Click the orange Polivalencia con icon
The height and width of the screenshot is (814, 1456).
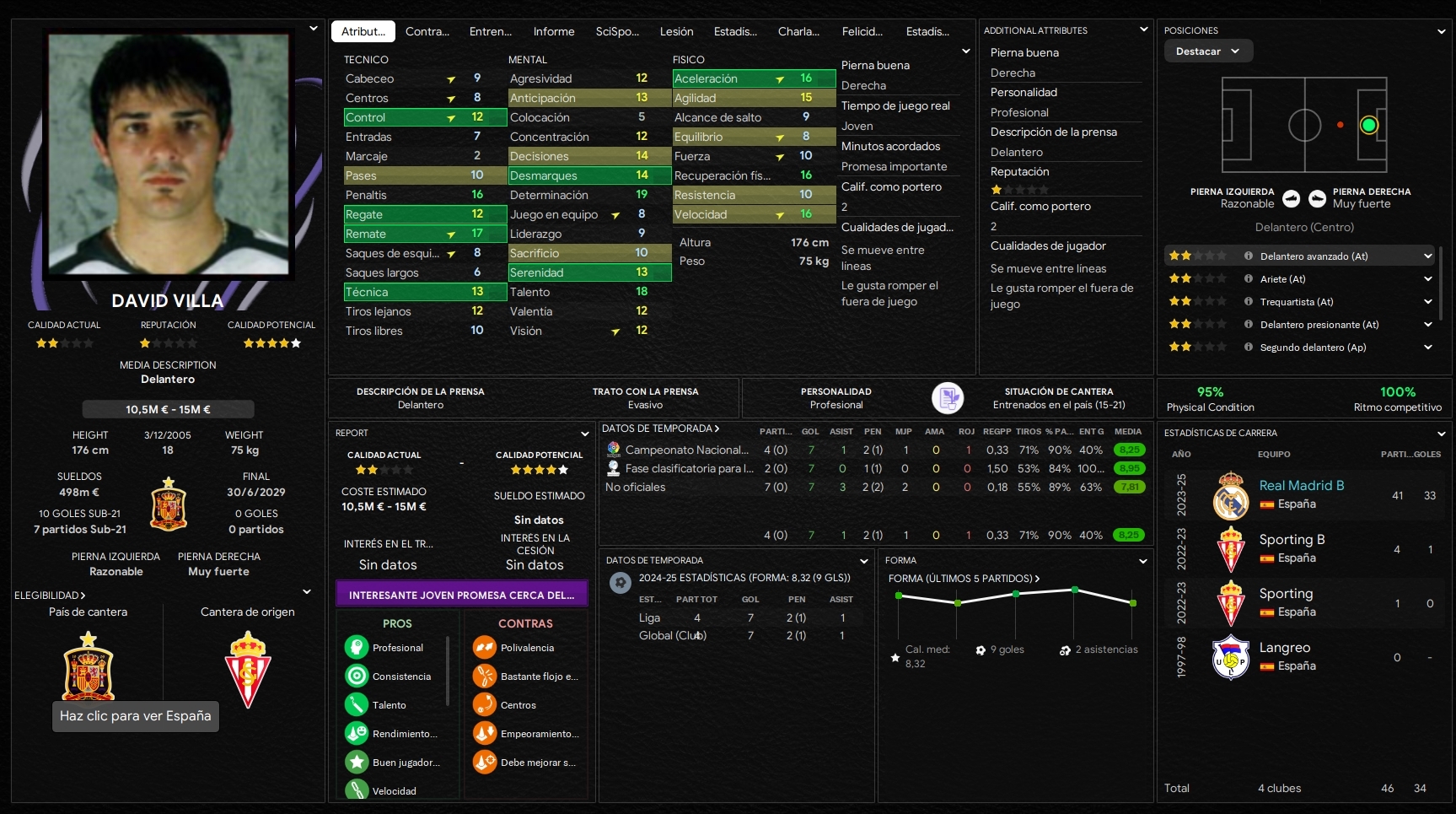point(485,647)
